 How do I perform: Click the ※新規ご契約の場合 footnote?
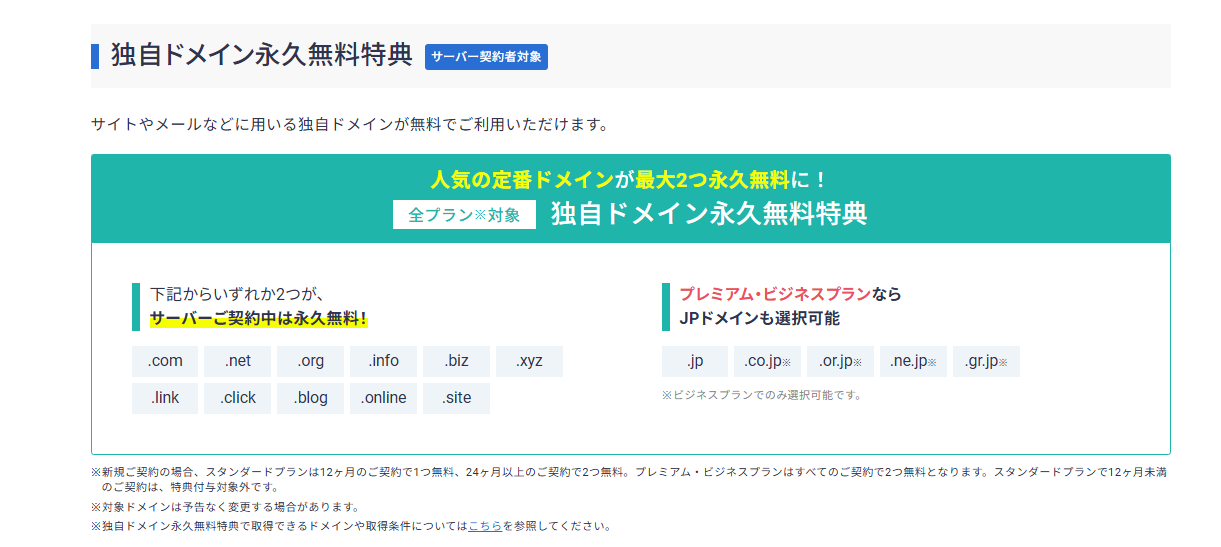pos(629,479)
